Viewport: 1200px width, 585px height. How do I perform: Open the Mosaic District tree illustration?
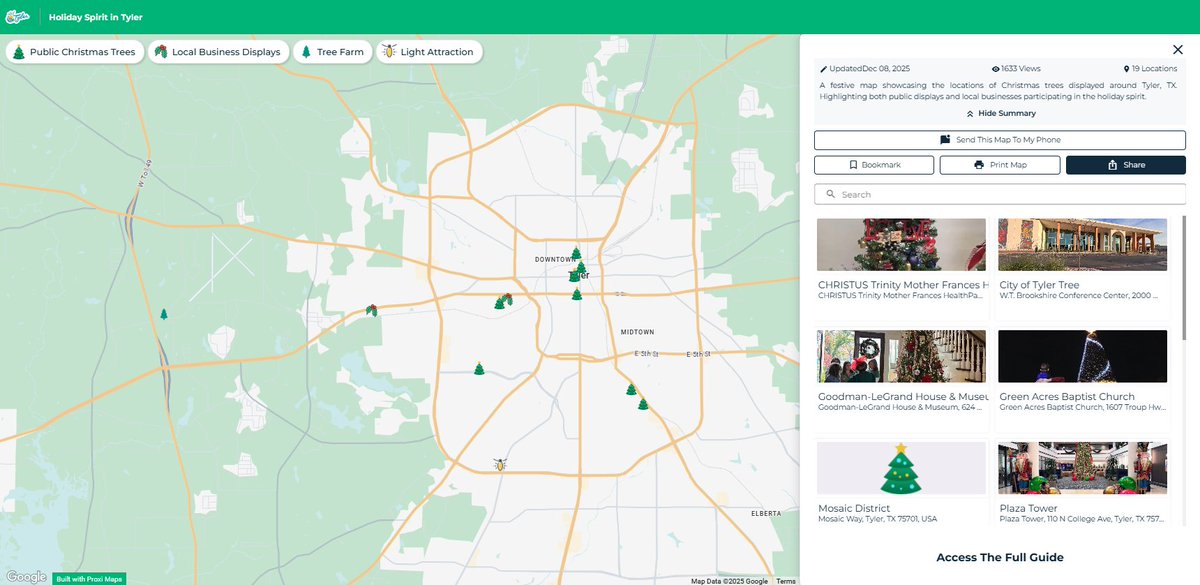pos(902,469)
